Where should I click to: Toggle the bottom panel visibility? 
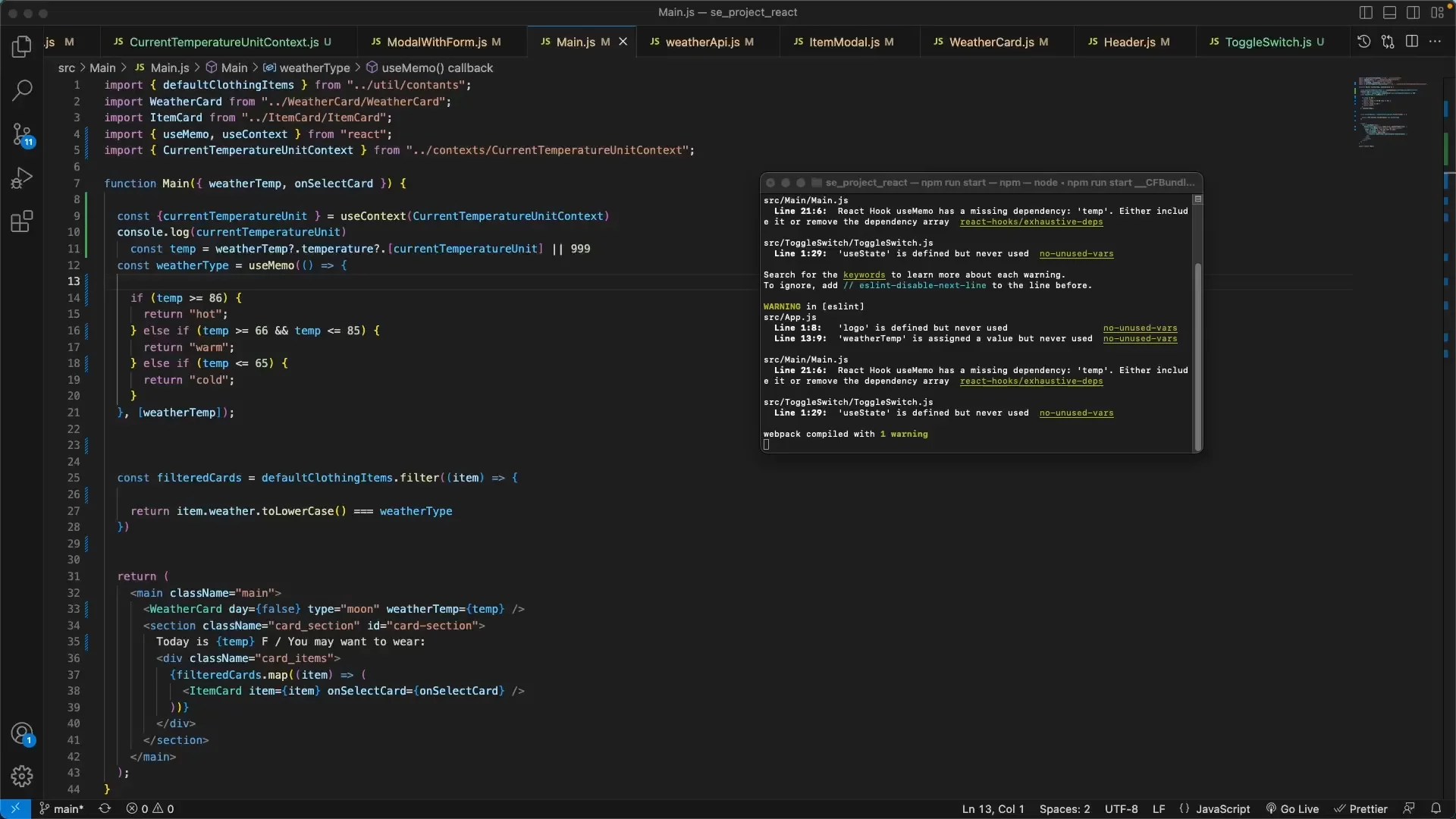(x=1389, y=12)
